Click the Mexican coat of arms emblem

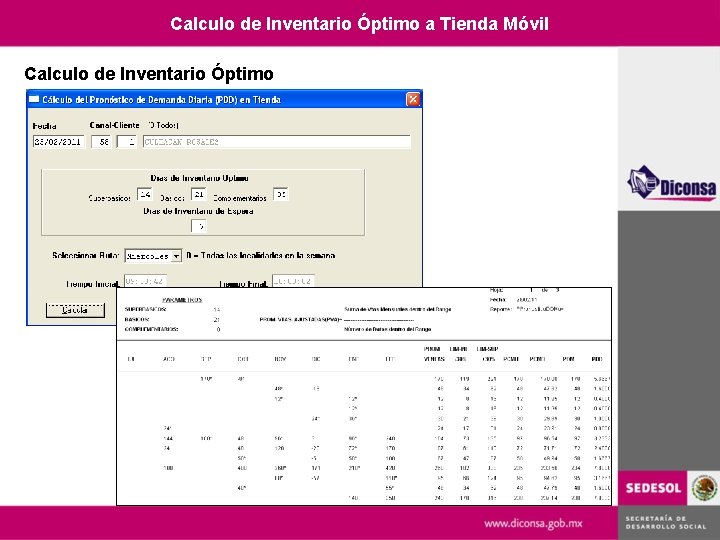tap(704, 488)
